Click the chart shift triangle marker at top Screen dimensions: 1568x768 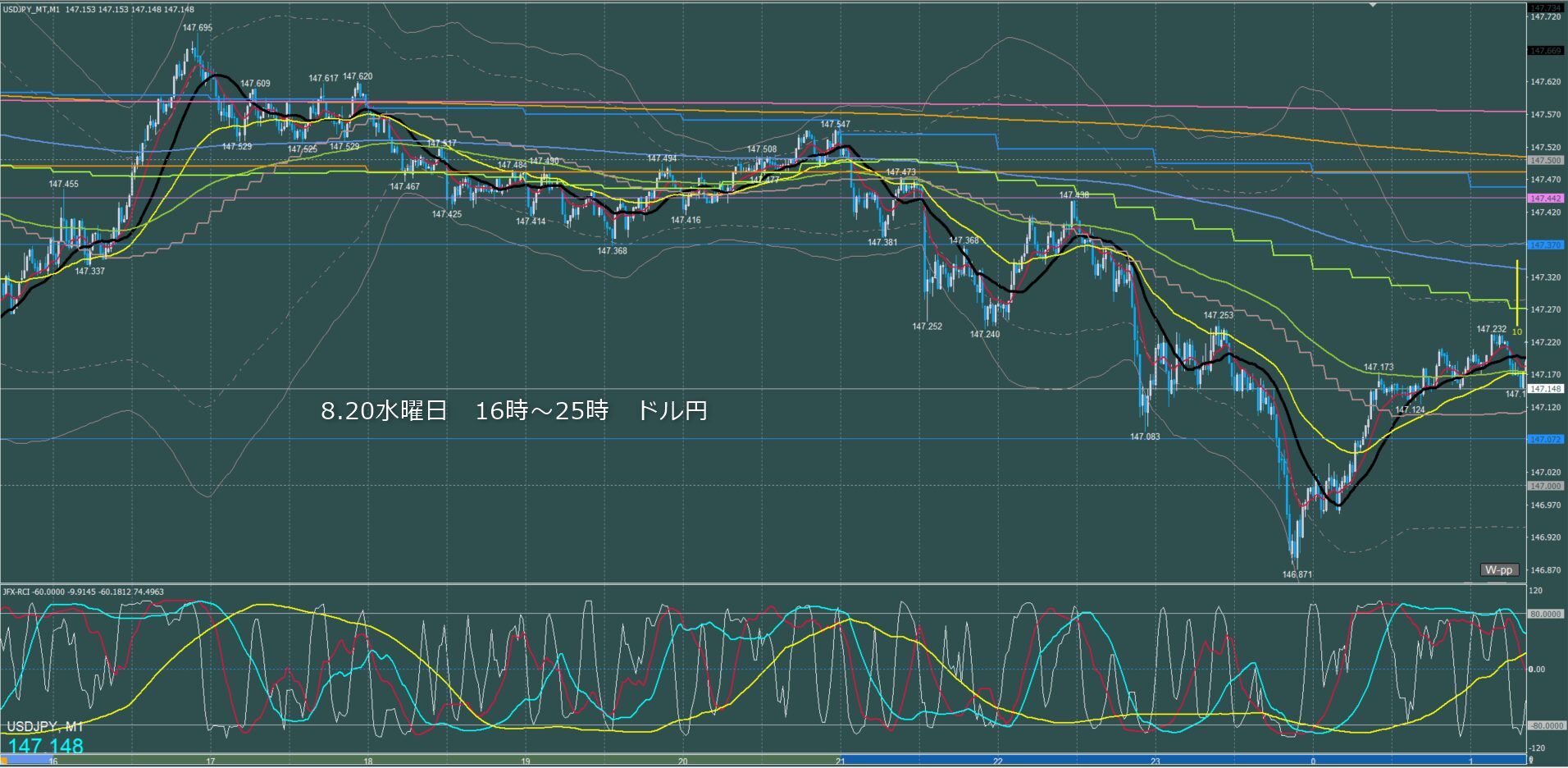[1374, 5]
